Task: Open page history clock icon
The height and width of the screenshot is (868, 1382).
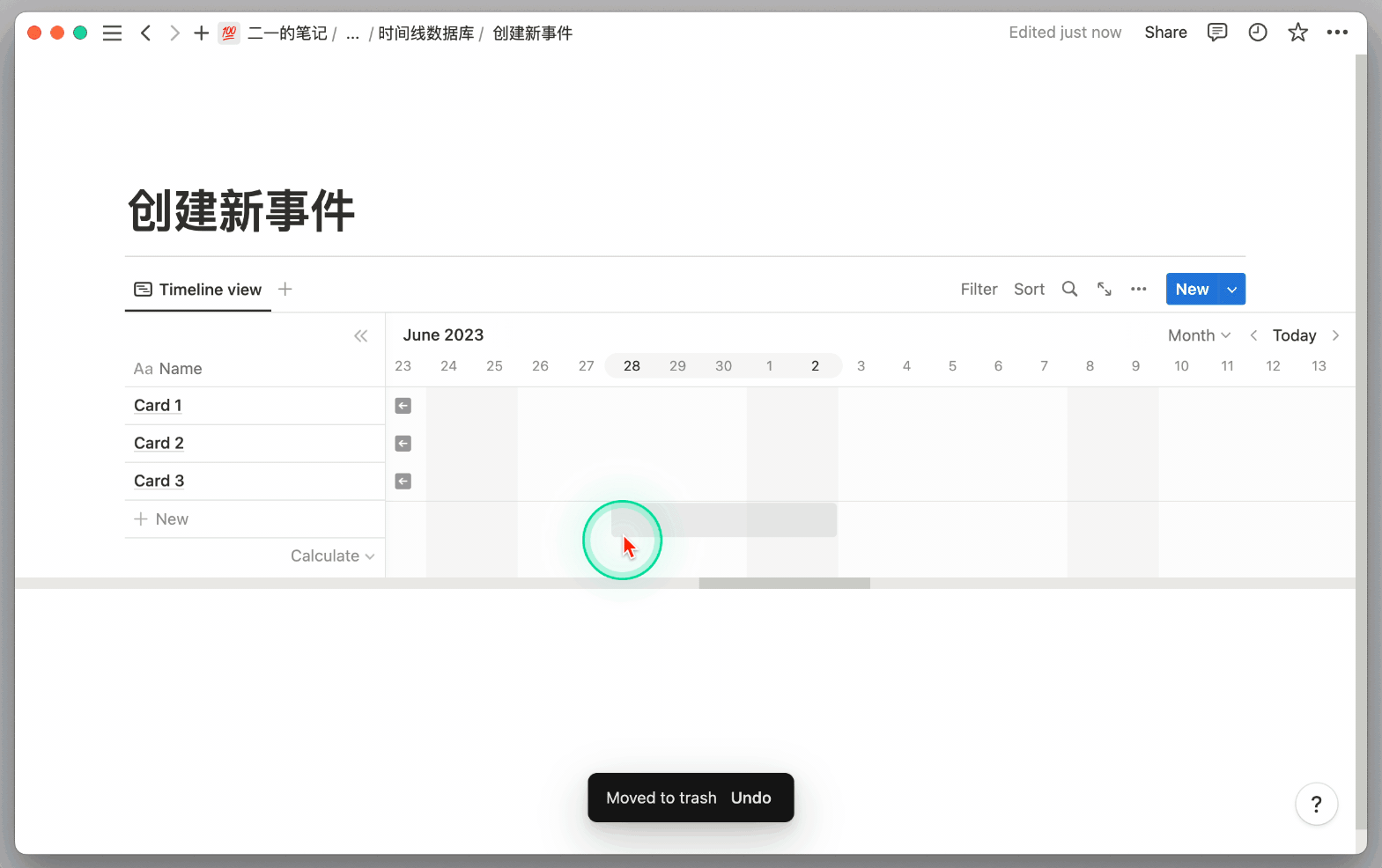Action: [x=1258, y=33]
